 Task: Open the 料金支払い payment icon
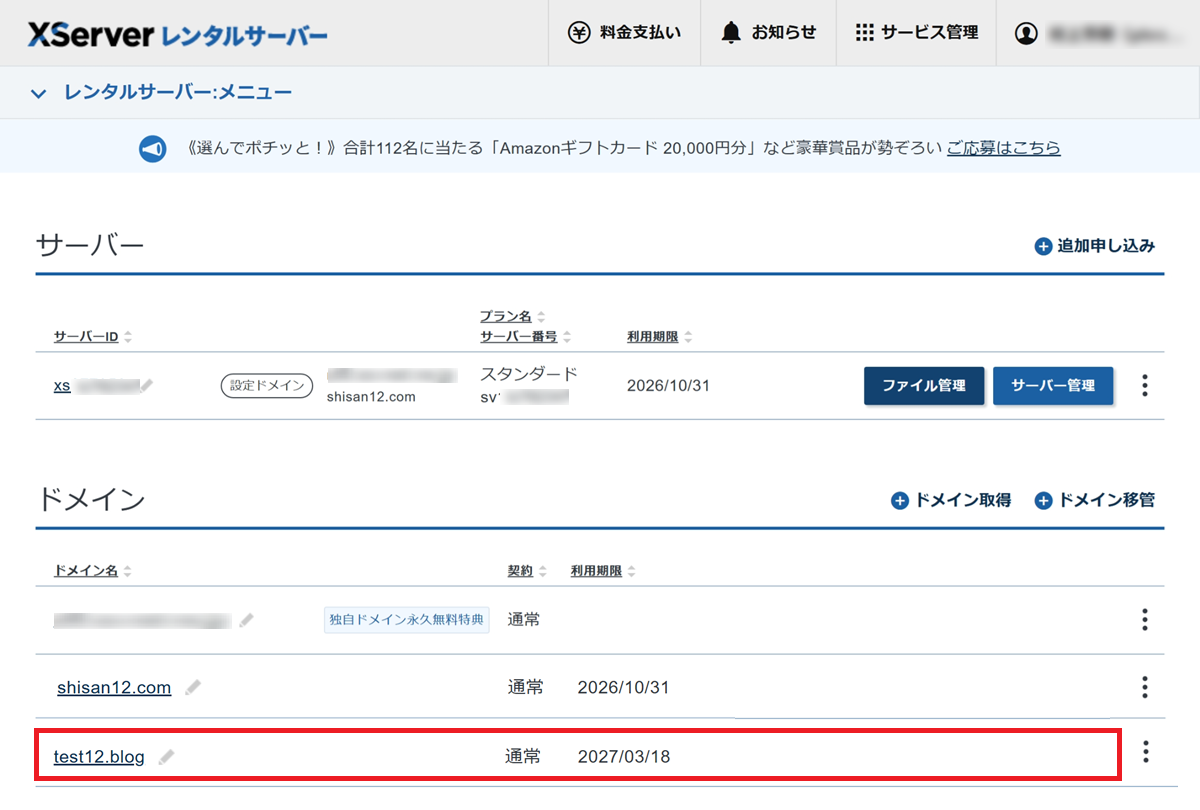click(x=582, y=31)
